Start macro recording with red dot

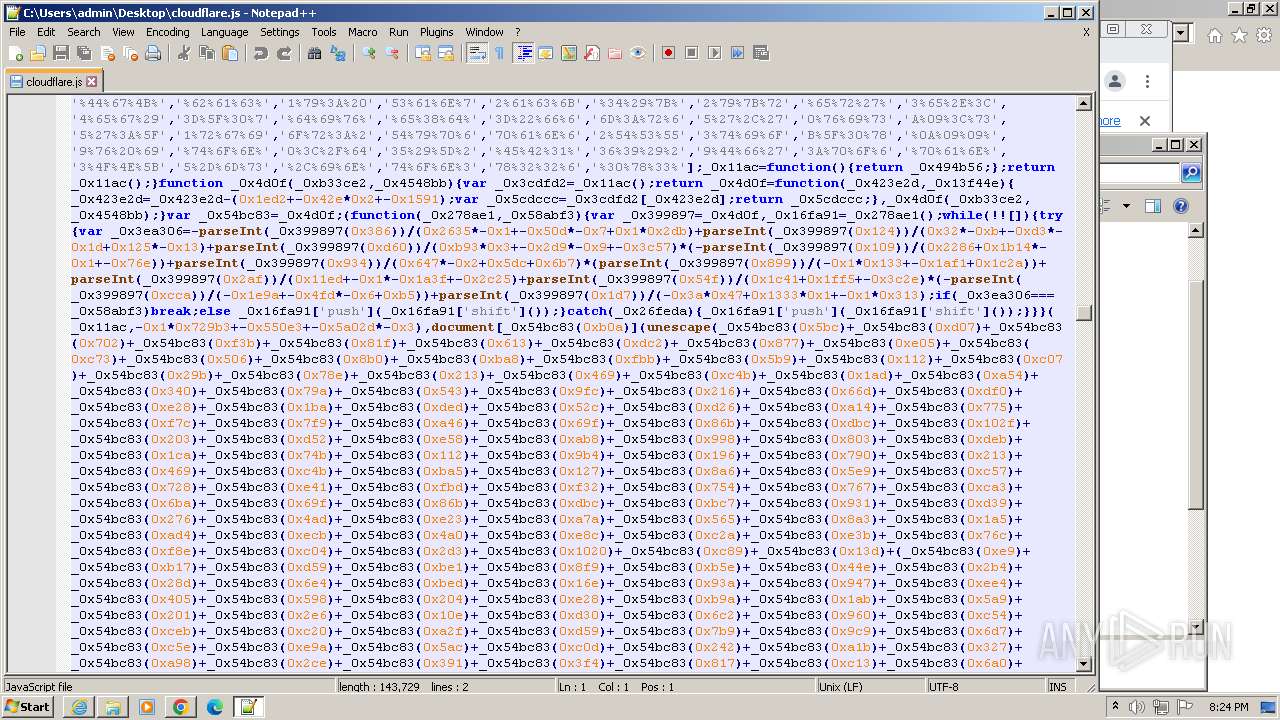click(668, 53)
